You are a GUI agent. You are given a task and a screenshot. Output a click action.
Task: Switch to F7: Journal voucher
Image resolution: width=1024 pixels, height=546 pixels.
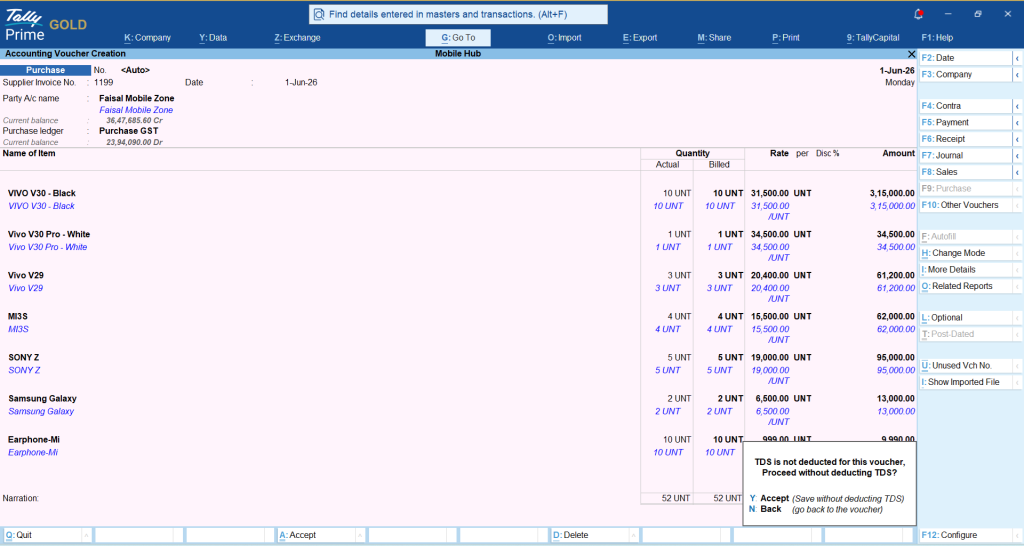point(965,155)
